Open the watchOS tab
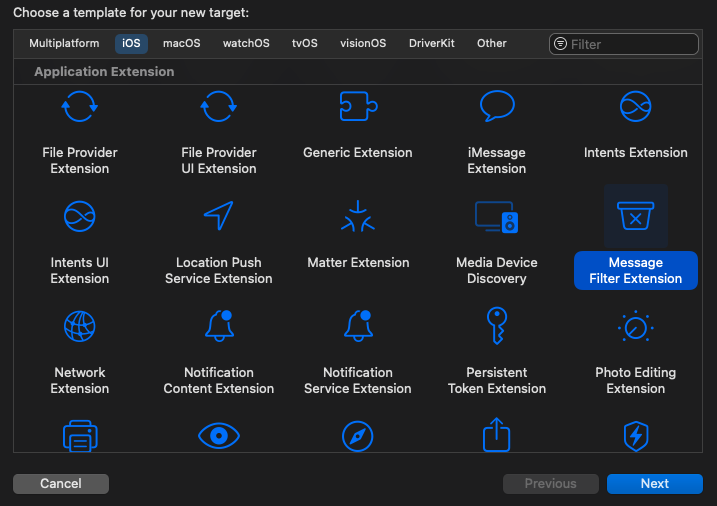 click(246, 43)
